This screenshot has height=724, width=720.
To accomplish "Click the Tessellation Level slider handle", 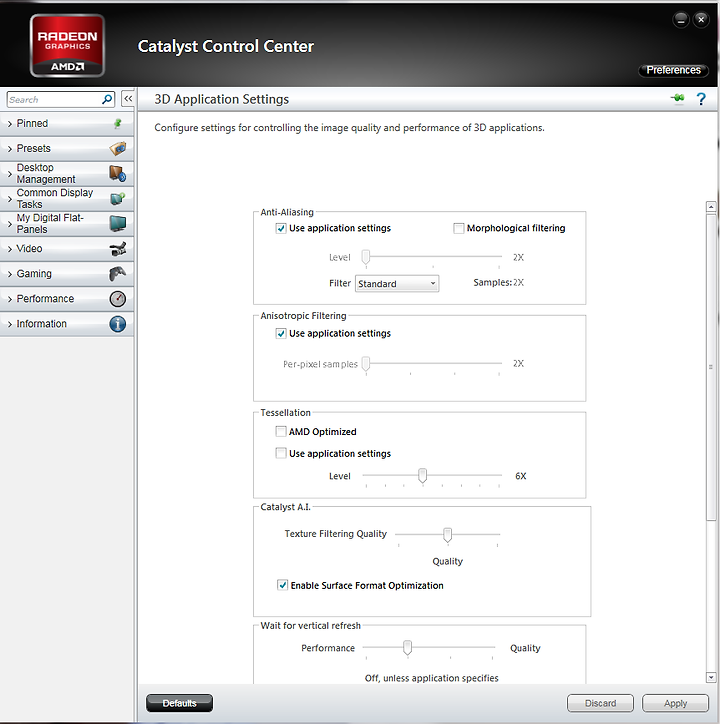I will pos(422,475).
